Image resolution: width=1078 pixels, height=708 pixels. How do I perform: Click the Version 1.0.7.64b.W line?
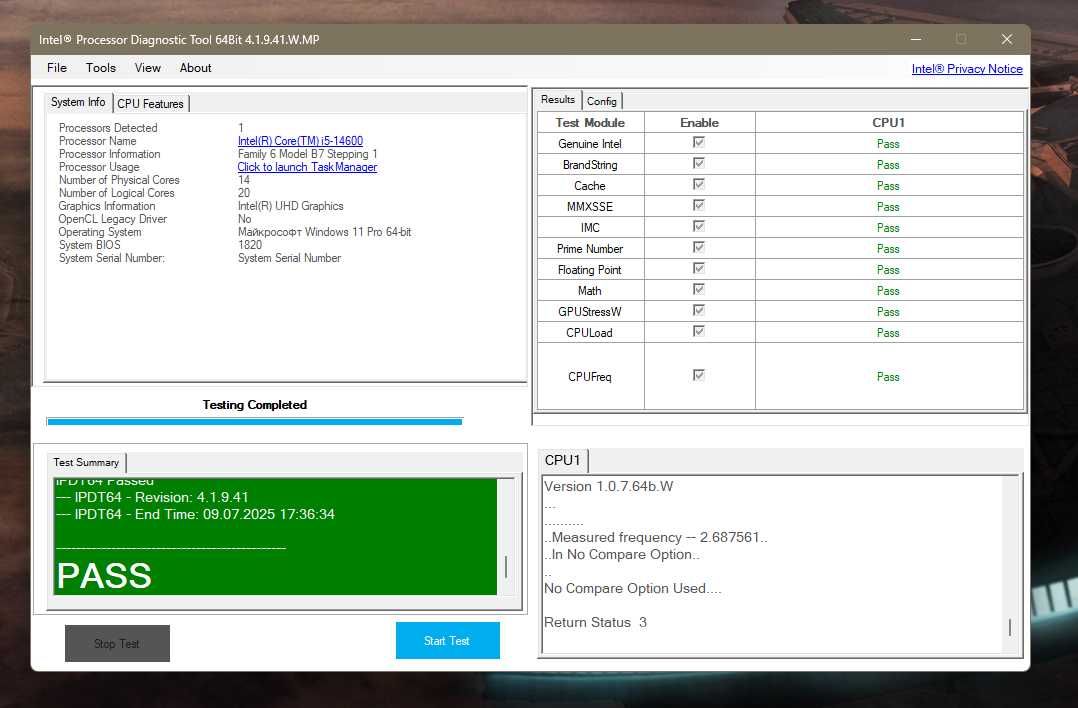point(608,486)
